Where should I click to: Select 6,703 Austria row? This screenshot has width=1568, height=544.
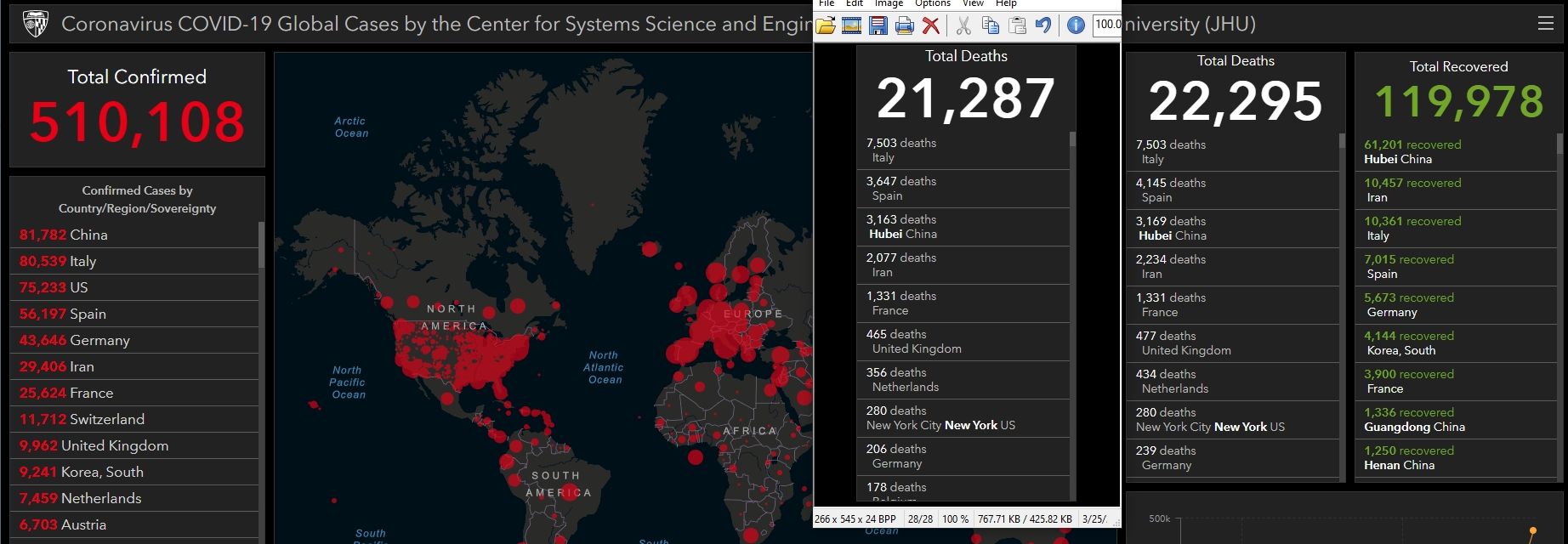pyautogui.click(x=134, y=524)
